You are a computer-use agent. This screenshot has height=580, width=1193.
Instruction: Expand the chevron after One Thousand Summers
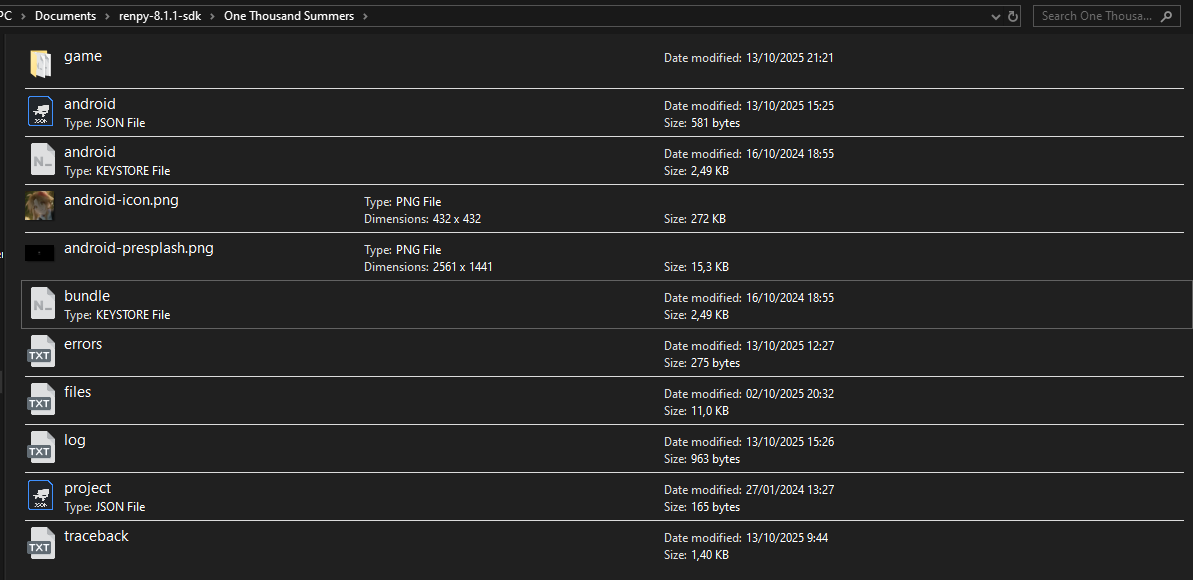(x=364, y=16)
